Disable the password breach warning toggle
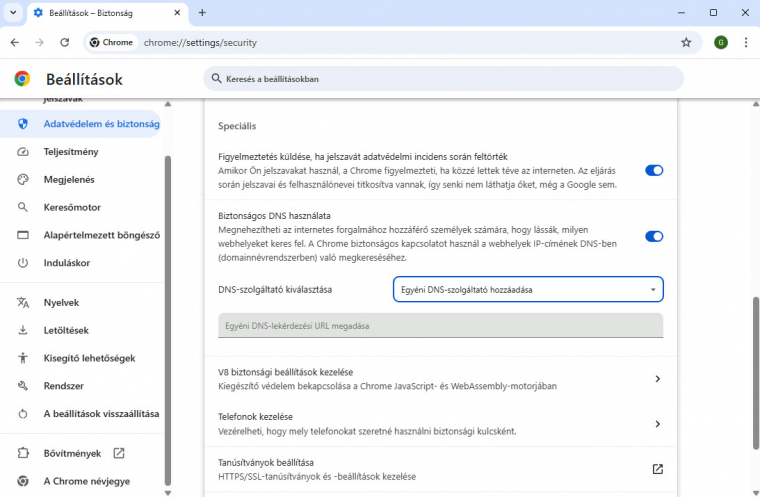The height and width of the screenshot is (497, 760). pos(654,171)
